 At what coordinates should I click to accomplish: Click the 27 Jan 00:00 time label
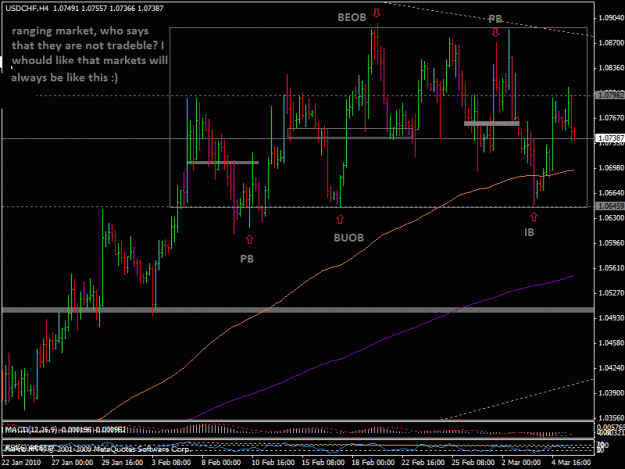[72, 463]
